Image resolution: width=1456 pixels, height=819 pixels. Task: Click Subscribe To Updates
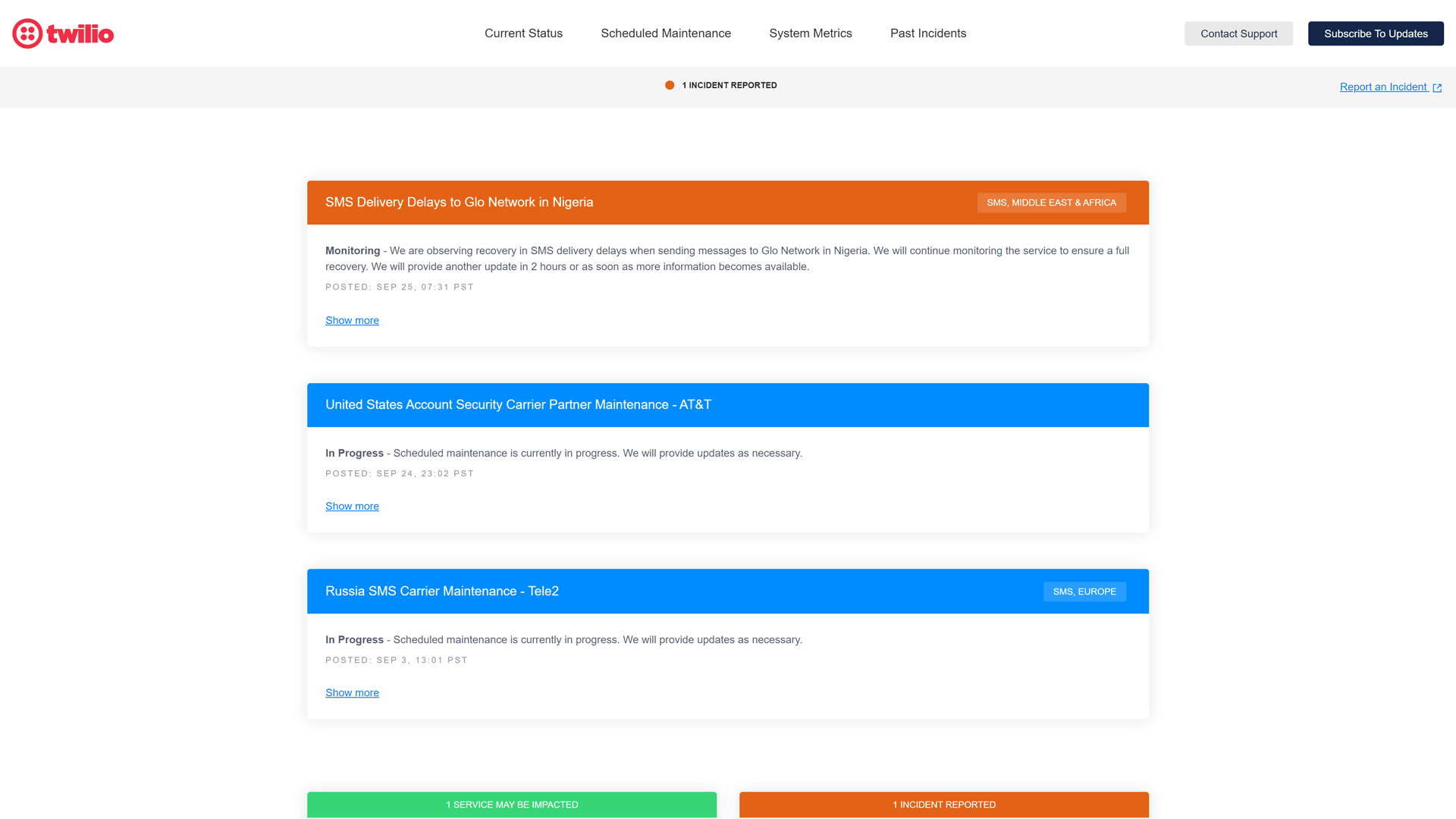1376,33
